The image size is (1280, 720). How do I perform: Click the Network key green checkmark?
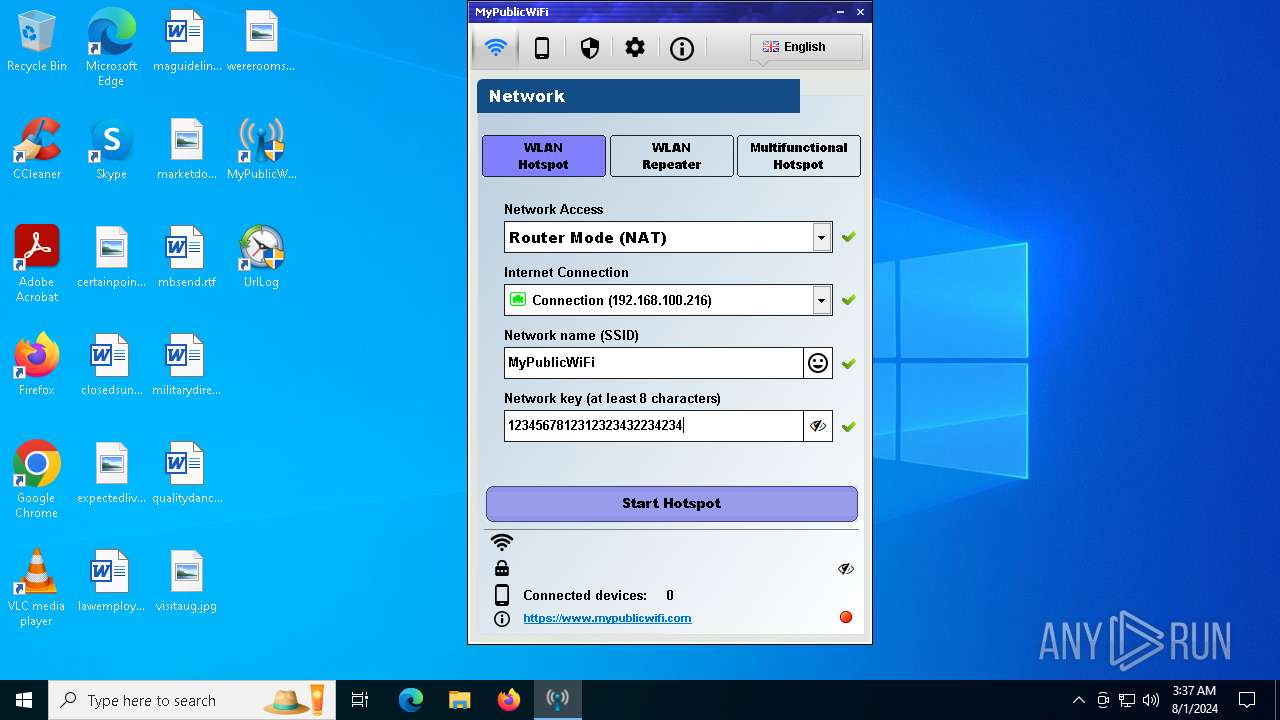[849, 427]
